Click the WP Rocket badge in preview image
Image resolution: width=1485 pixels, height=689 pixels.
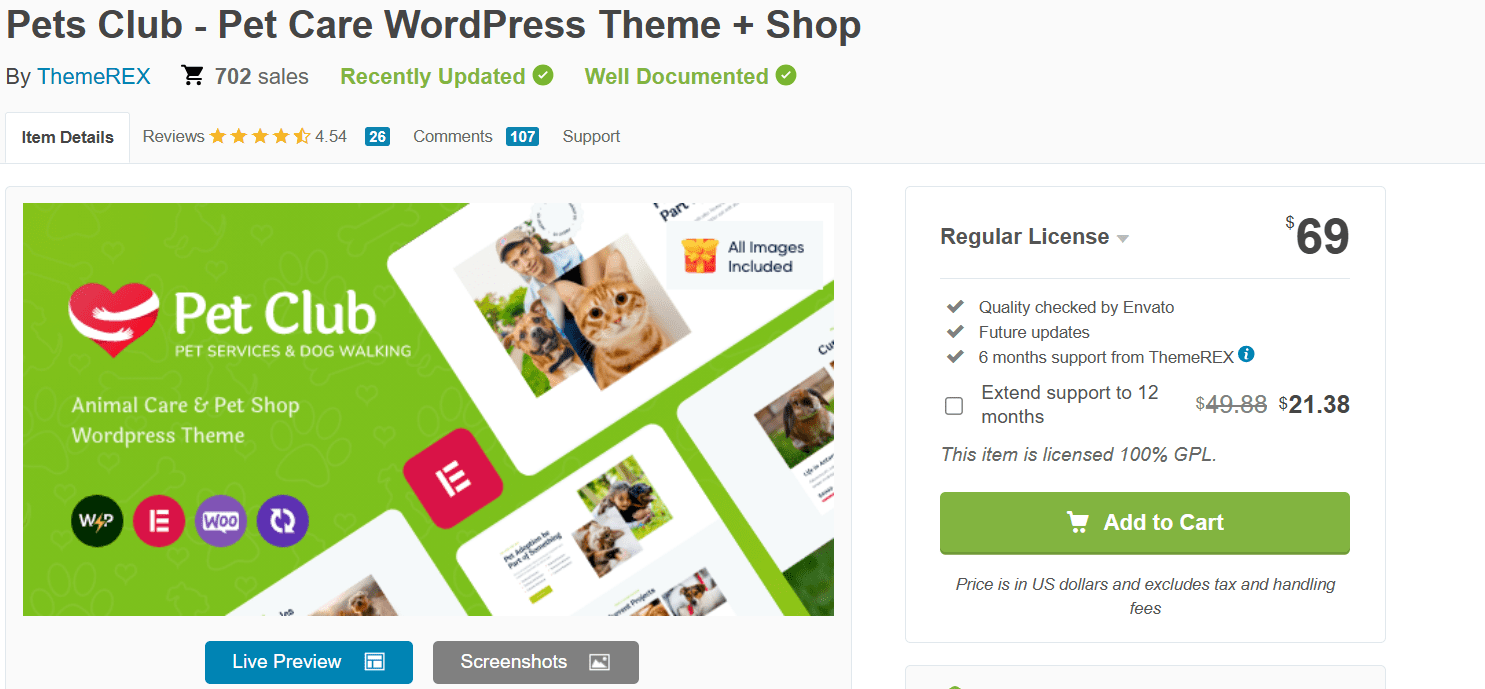(x=97, y=521)
